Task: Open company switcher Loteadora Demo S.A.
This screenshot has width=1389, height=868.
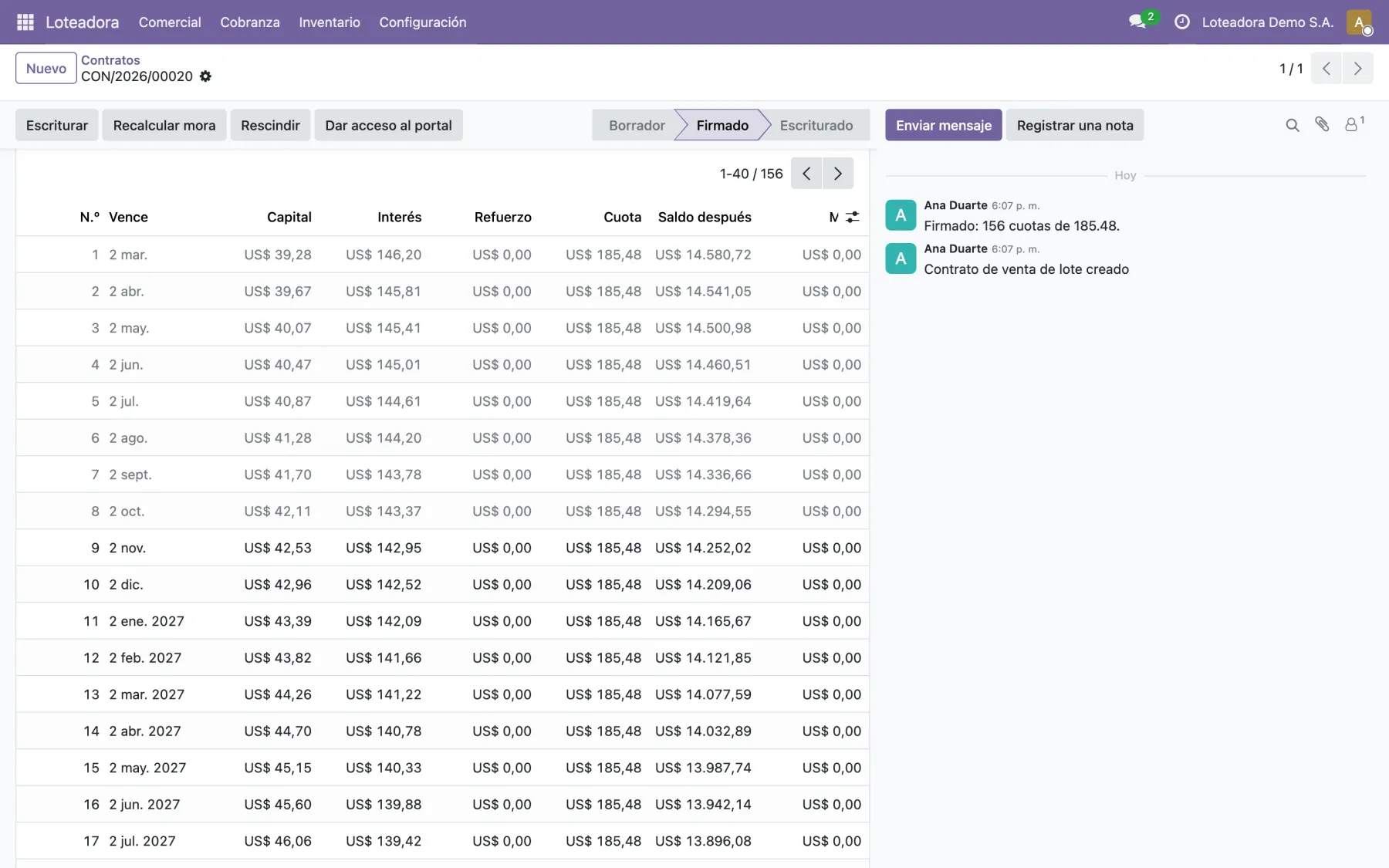Action: coord(1268,22)
